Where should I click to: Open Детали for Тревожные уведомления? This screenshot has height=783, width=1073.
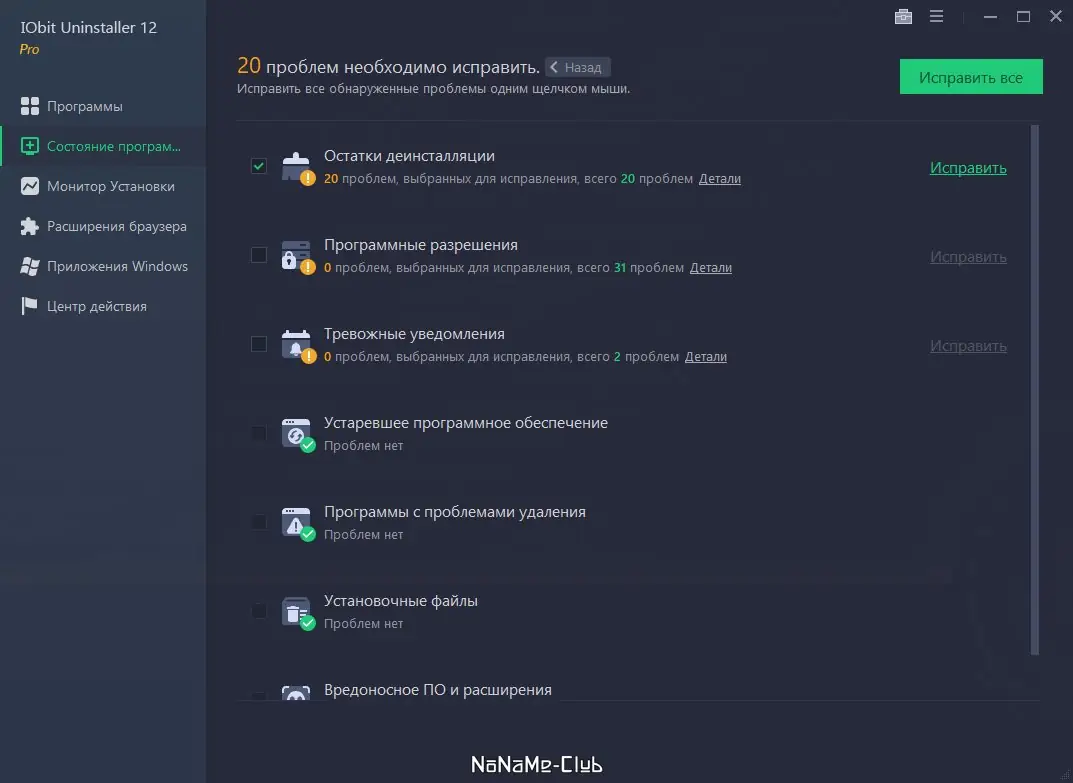pos(706,357)
